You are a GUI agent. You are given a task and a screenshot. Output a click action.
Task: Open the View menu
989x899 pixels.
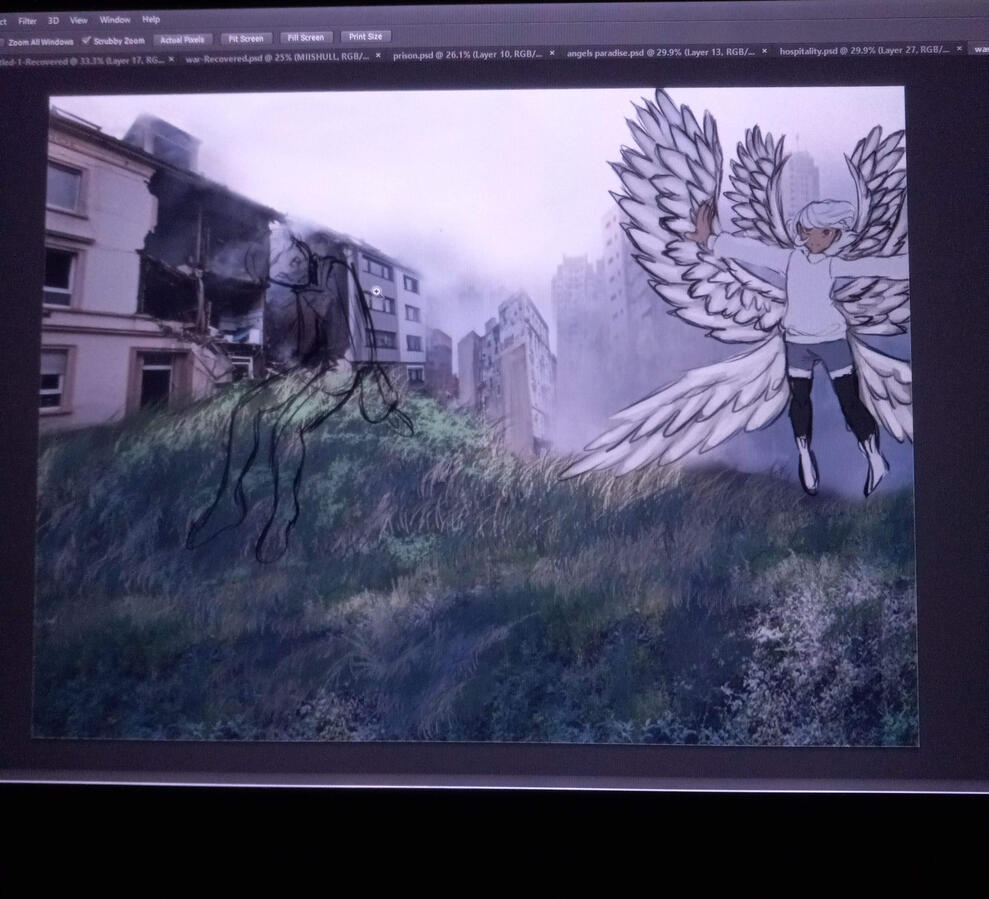pyautogui.click(x=78, y=20)
